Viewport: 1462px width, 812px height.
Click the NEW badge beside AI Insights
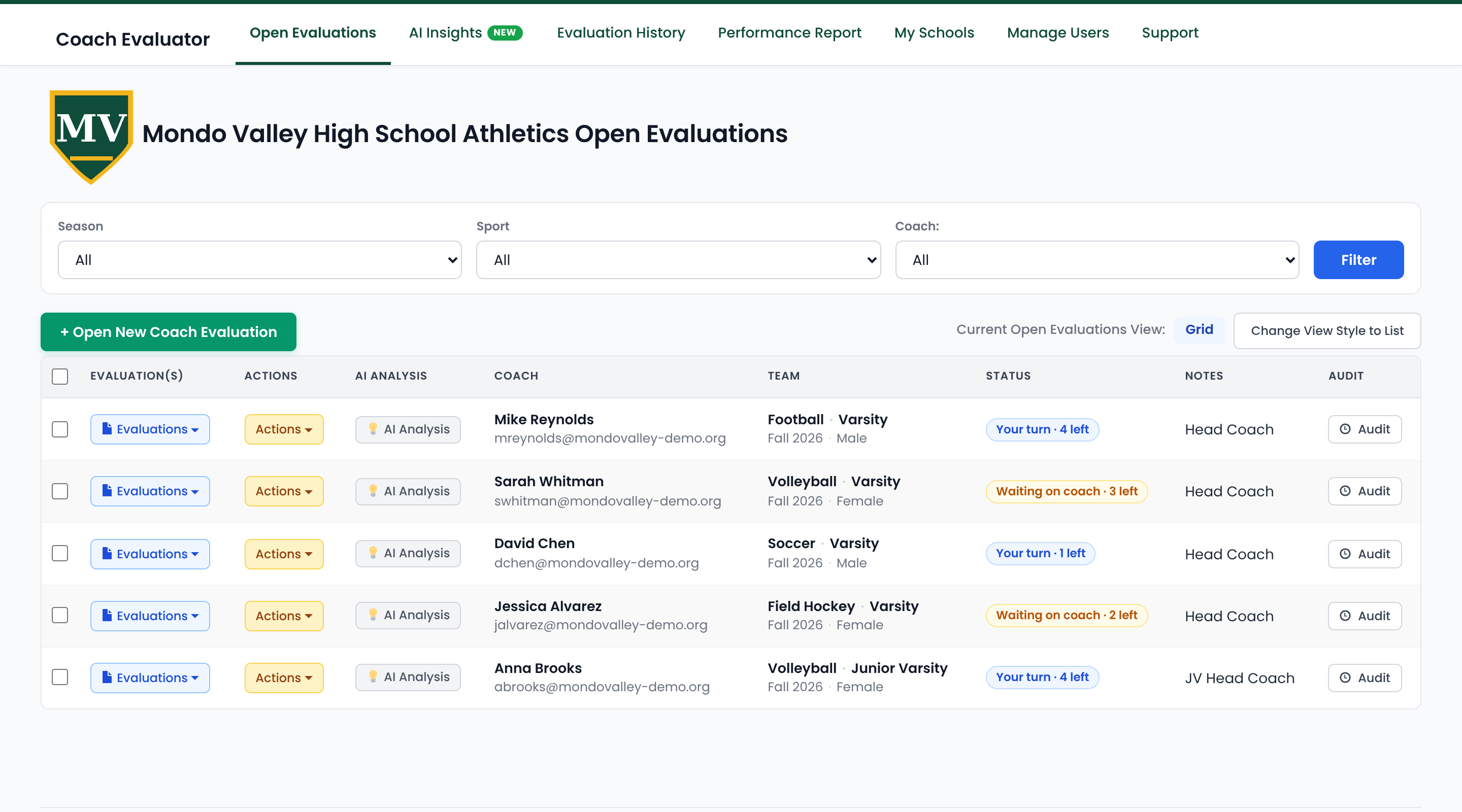pyautogui.click(x=505, y=33)
